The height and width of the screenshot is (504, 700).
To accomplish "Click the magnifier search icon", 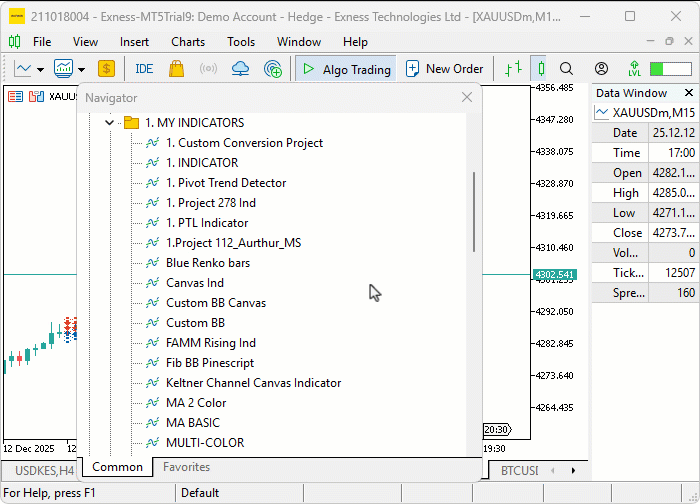I will tap(566, 69).
